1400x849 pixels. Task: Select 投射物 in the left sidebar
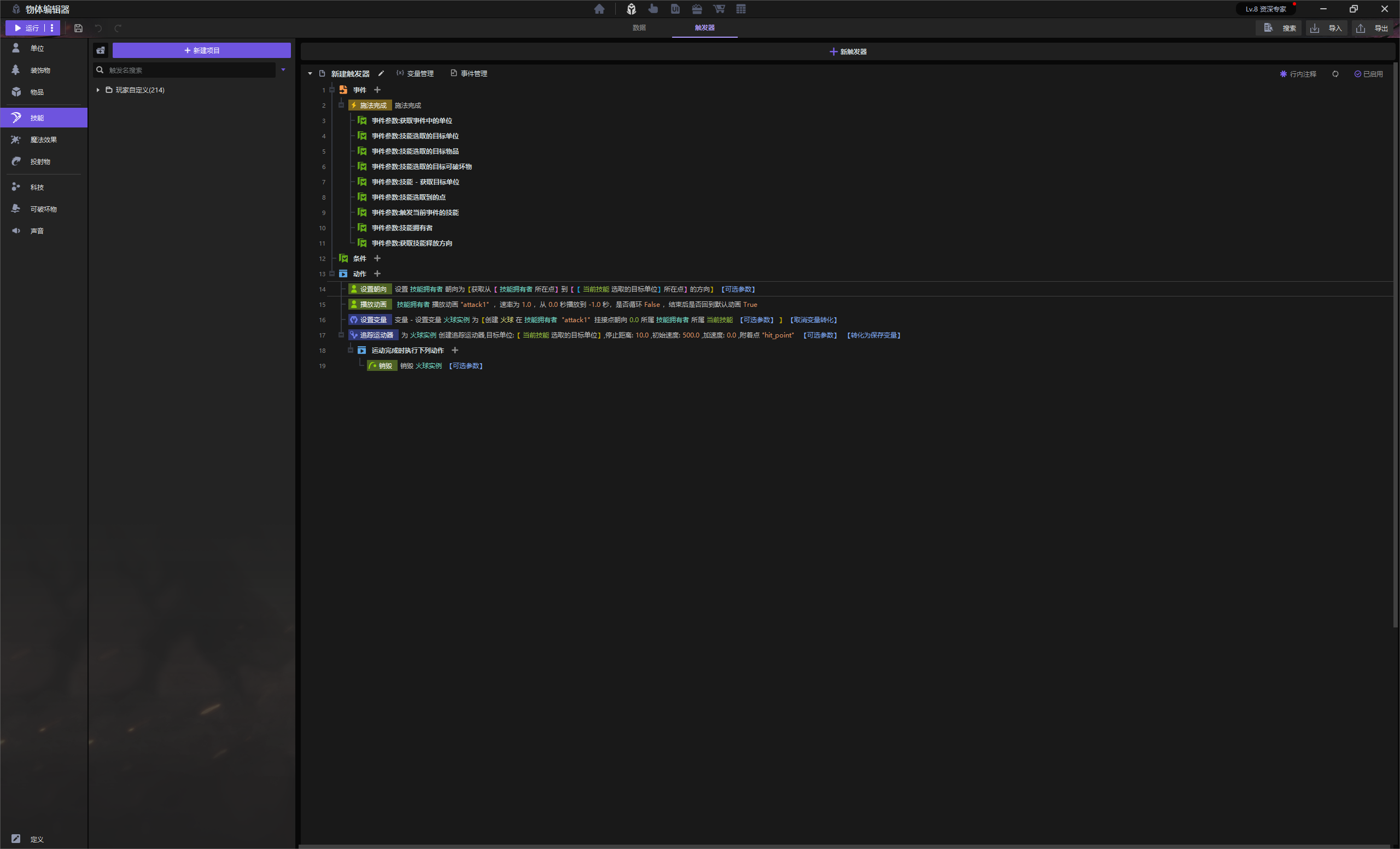[x=44, y=162]
